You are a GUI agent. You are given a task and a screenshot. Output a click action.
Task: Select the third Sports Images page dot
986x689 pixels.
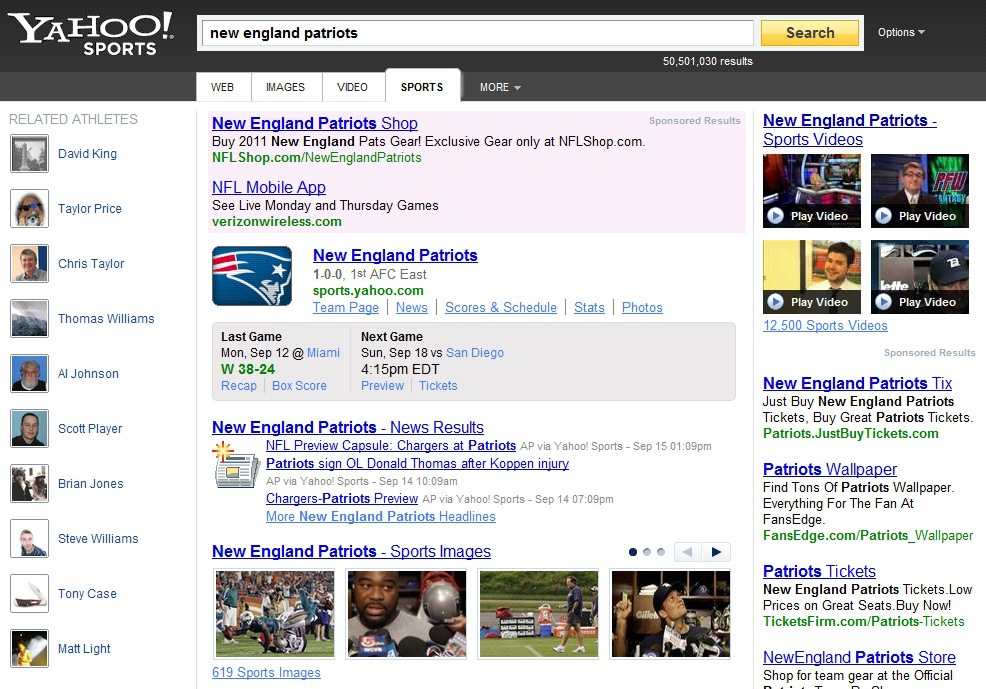coord(660,552)
